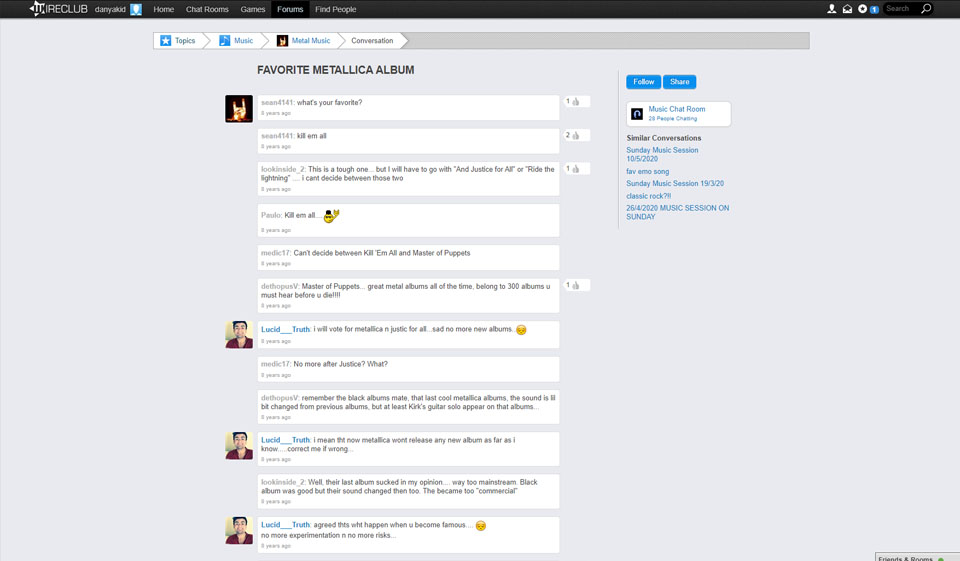Follow this conversation
This screenshot has height=561, width=960.
click(x=643, y=82)
